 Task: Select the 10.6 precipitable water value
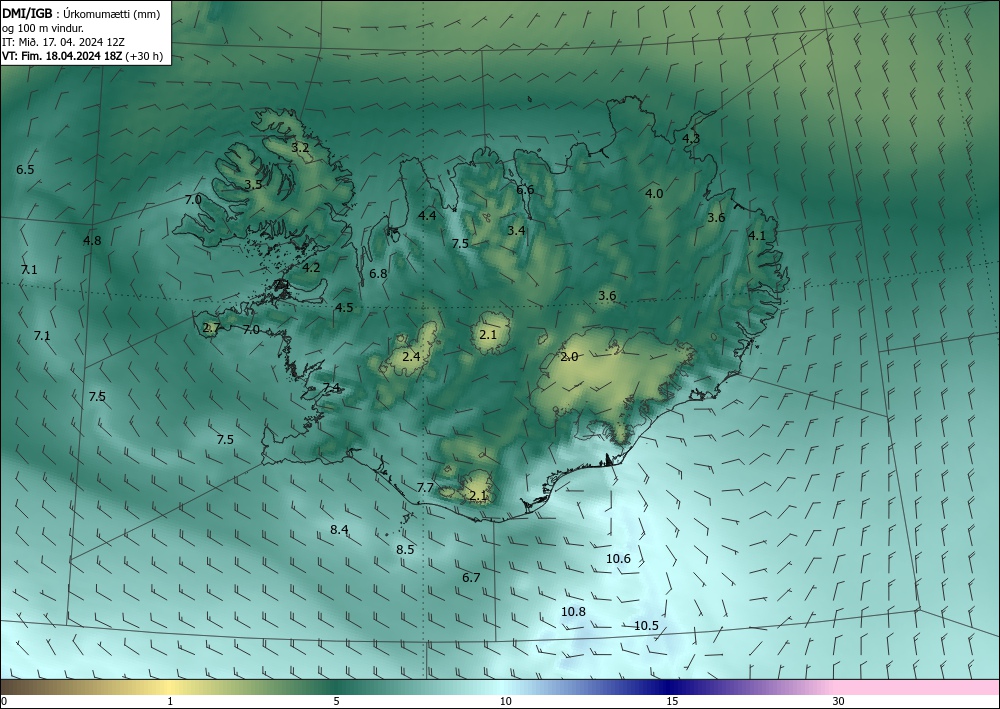tap(618, 559)
